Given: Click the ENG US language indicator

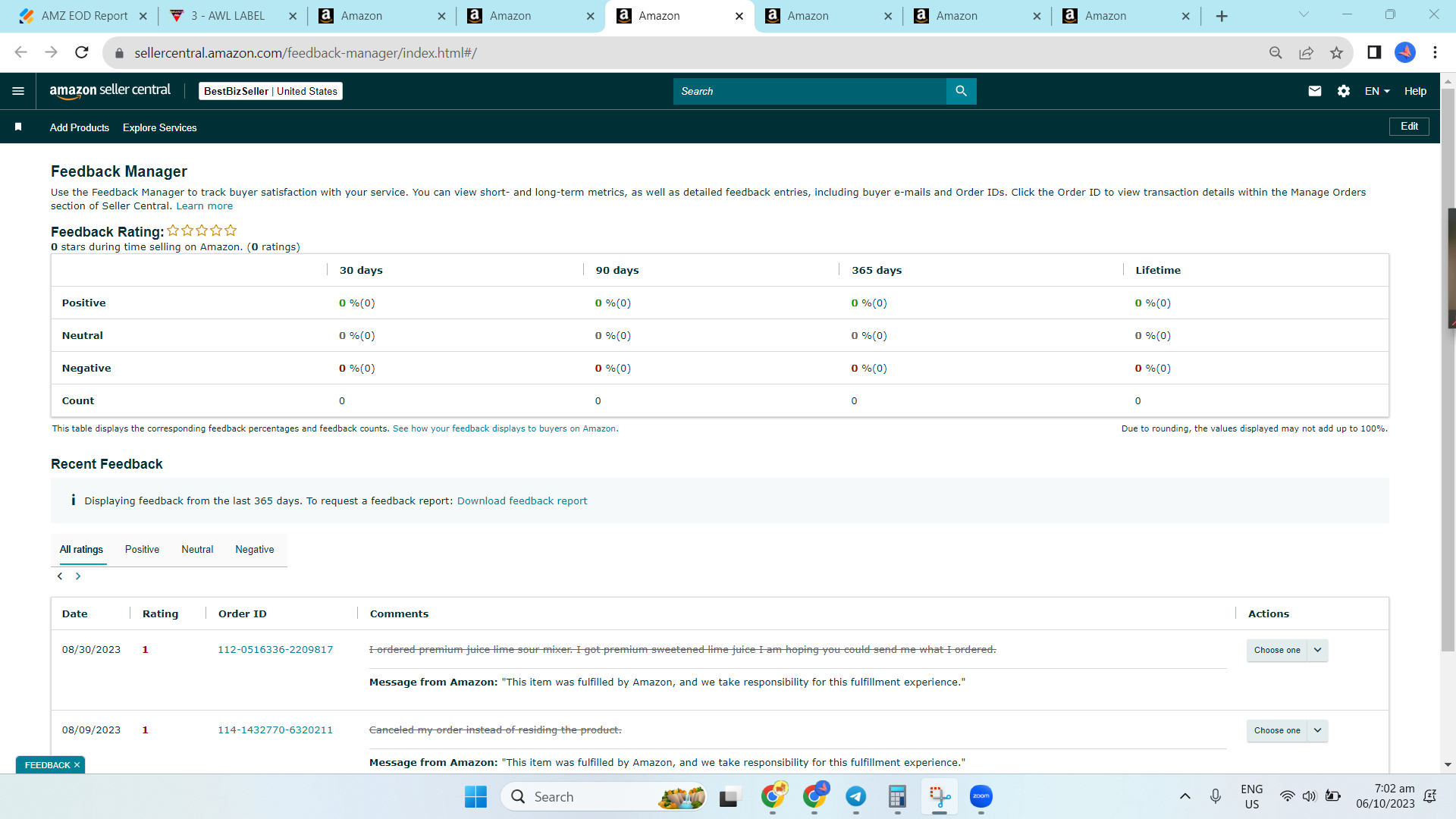Looking at the screenshot, I should click(x=1252, y=796).
